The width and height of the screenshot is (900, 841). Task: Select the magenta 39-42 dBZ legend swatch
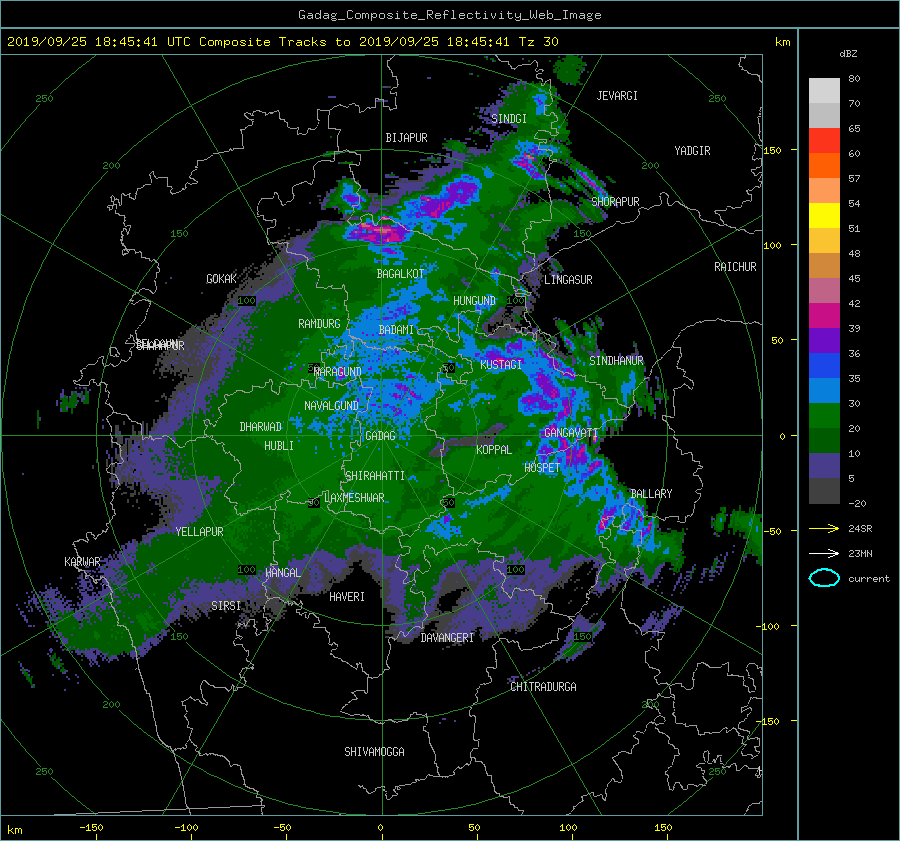pyautogui.click(x=824, y=316)
